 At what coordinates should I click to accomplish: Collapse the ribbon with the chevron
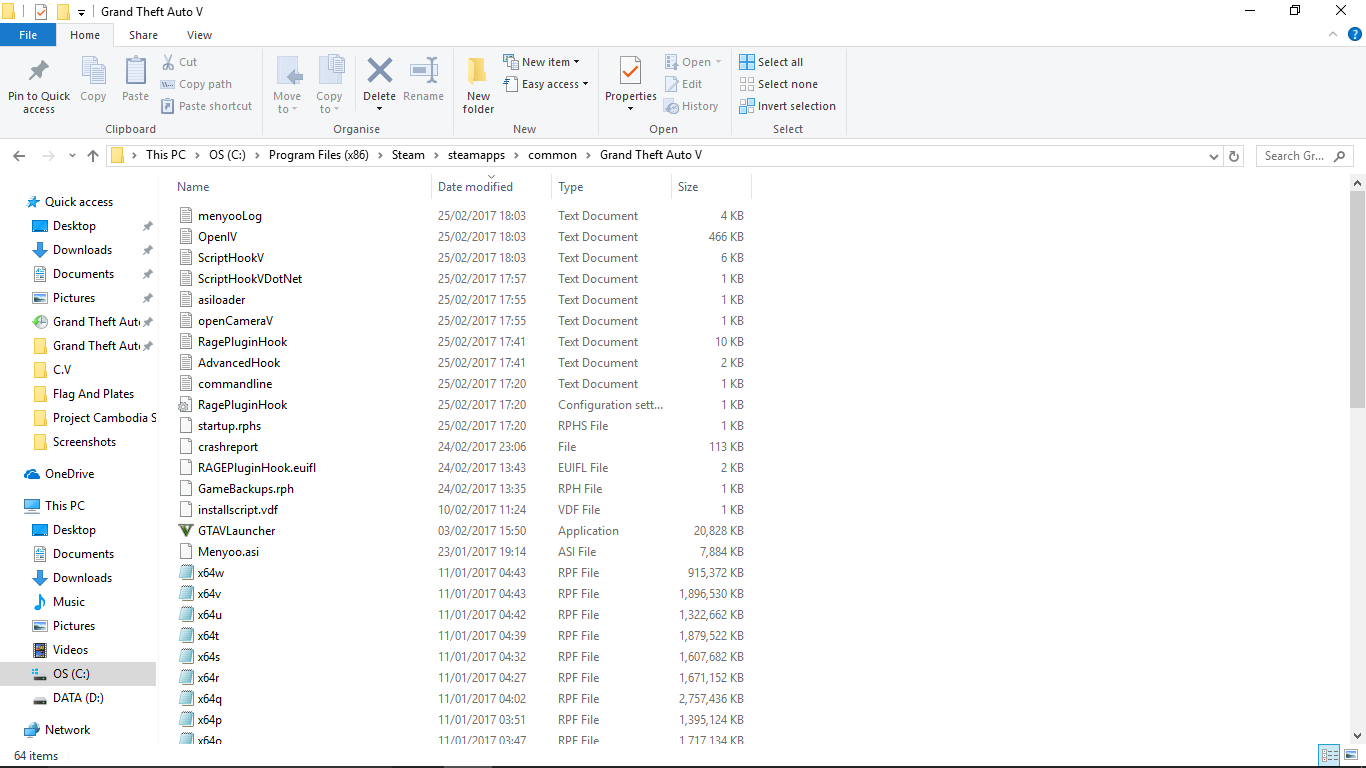pyautogui.click(x=1333, y=34)
